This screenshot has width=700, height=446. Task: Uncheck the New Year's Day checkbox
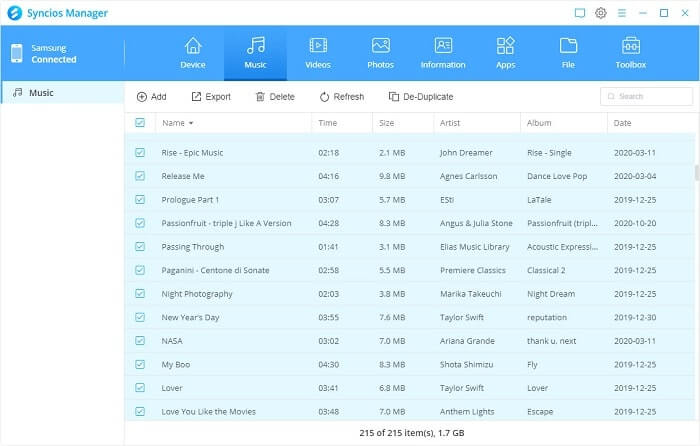(140, 317)
